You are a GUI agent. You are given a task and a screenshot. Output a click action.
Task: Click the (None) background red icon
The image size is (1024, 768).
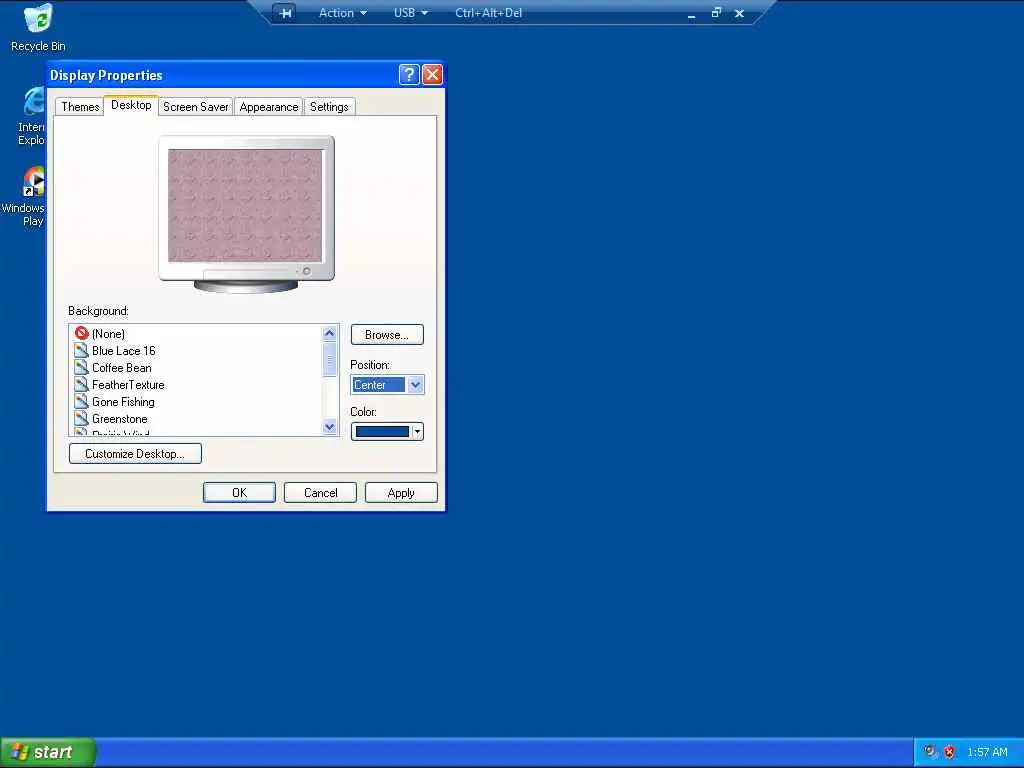81,333
